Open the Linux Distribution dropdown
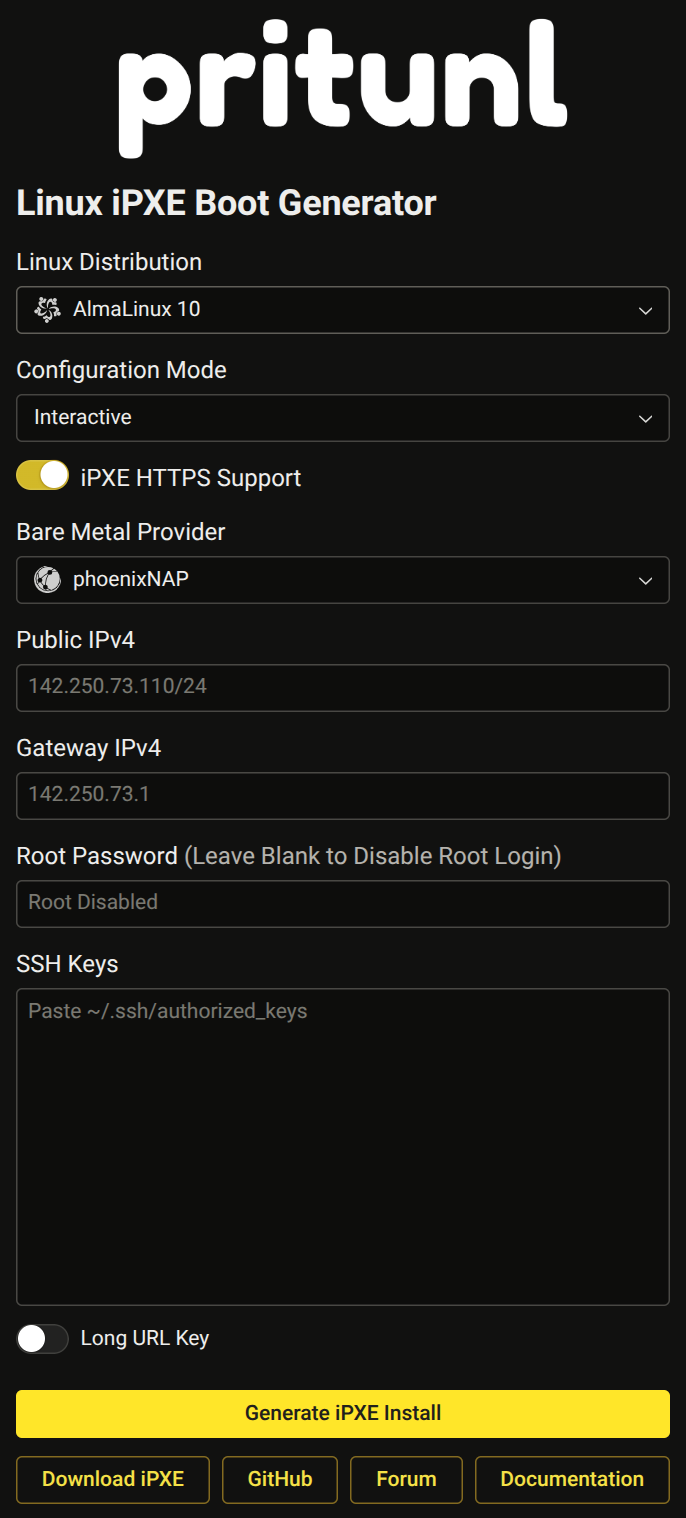 click(343, 310)
